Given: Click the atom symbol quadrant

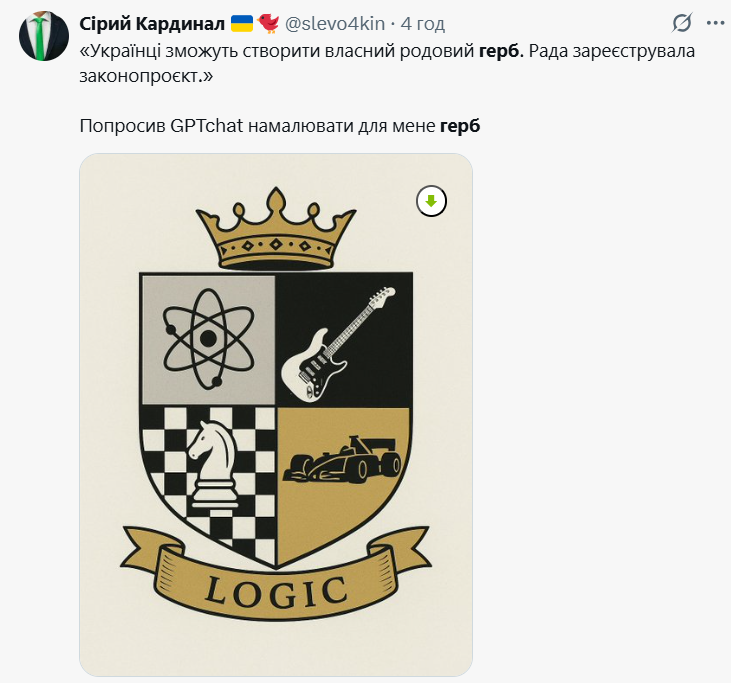Looking at the screenshot, I should pyautogui.click(x=208, y=338).
